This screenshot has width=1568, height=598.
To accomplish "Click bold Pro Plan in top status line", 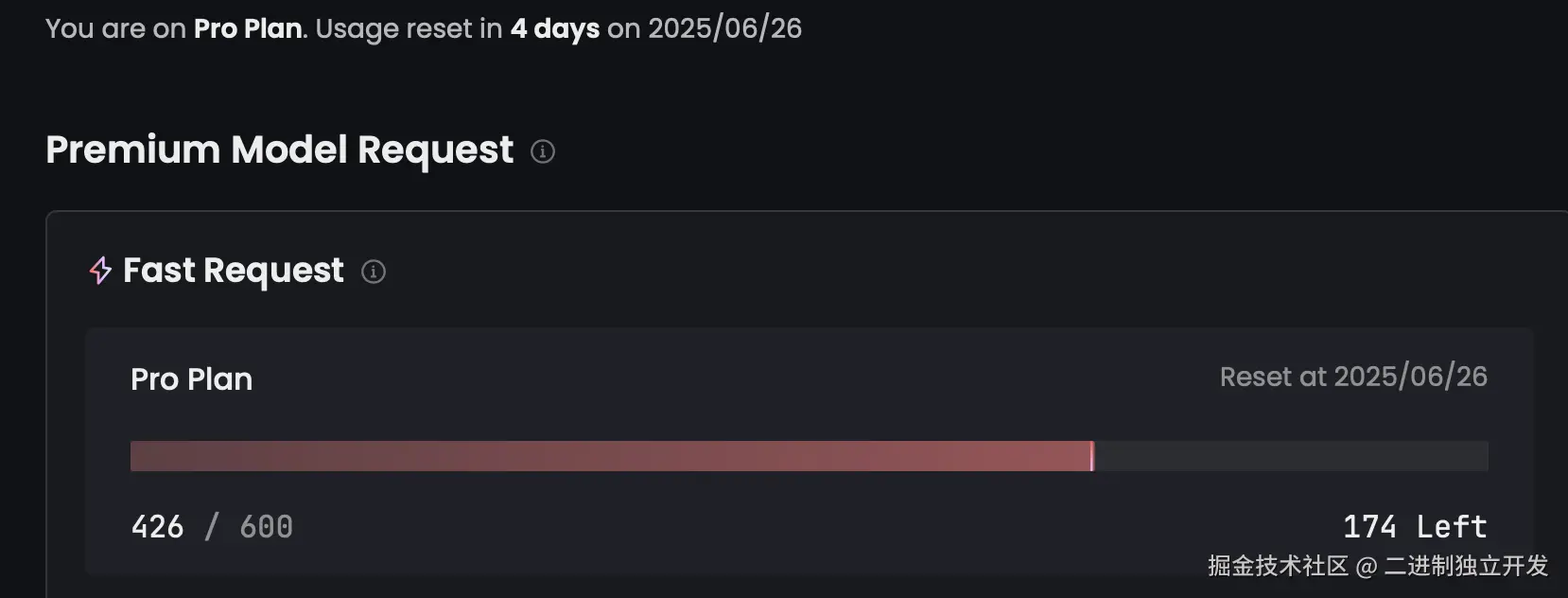I will tap(248, 28).
